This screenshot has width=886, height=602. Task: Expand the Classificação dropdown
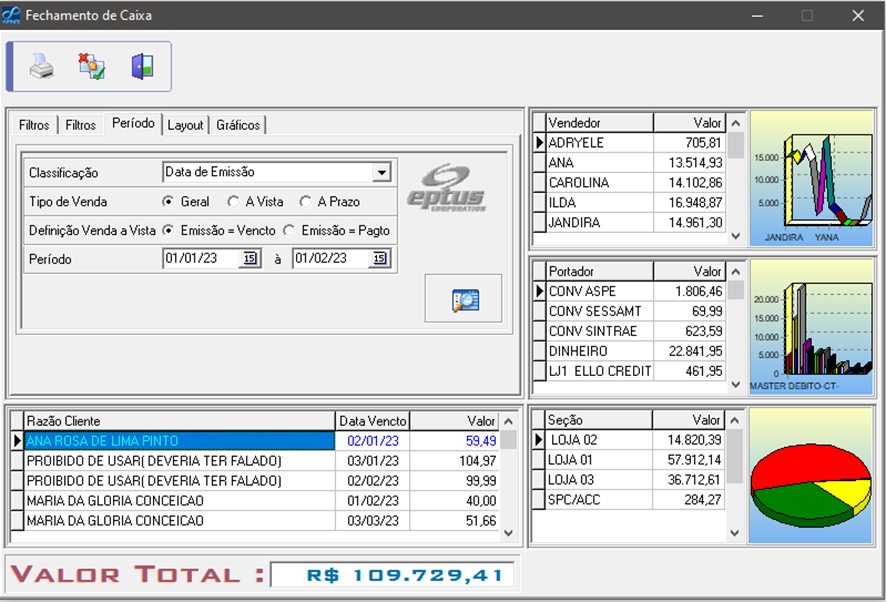[x=381, y=173]
